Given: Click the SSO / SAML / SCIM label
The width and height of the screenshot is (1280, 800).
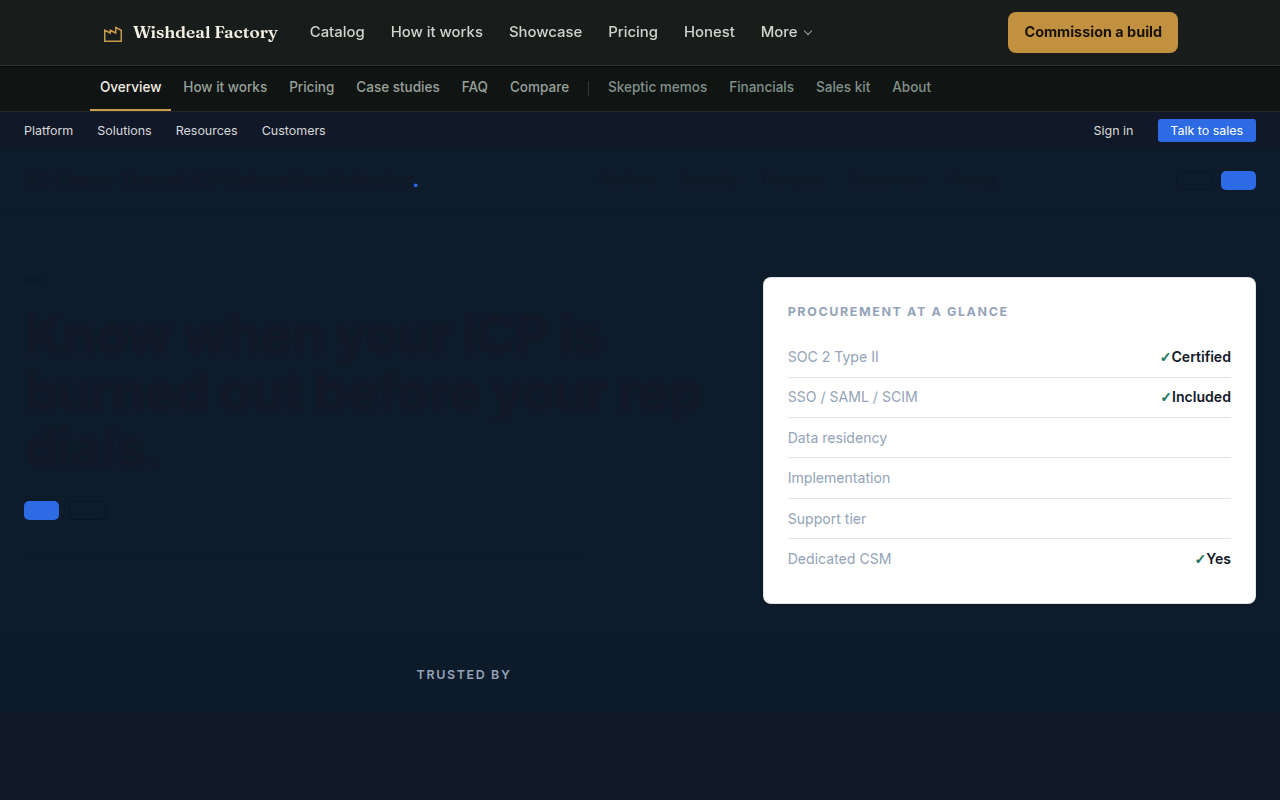Looking at the screenshot, I should click(853, 397).
